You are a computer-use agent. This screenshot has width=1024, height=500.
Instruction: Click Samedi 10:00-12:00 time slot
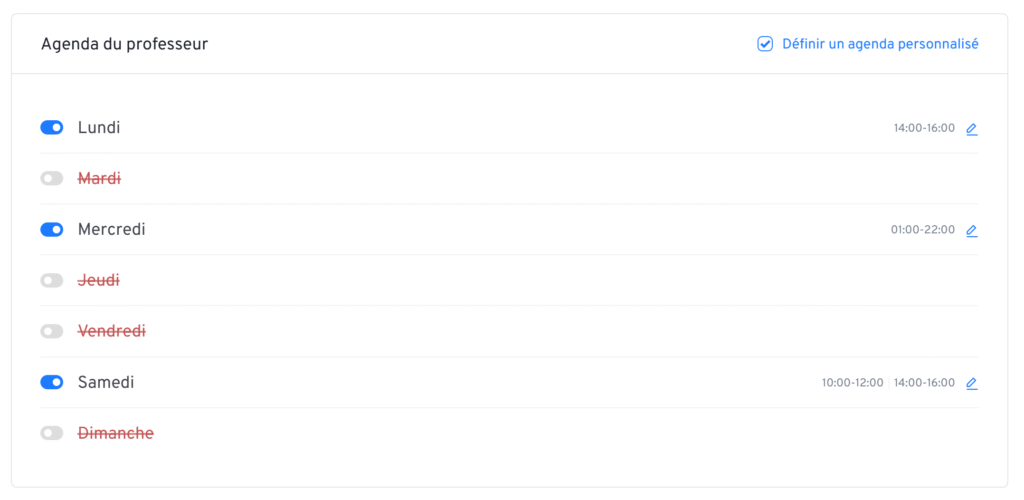coord(852,383)
